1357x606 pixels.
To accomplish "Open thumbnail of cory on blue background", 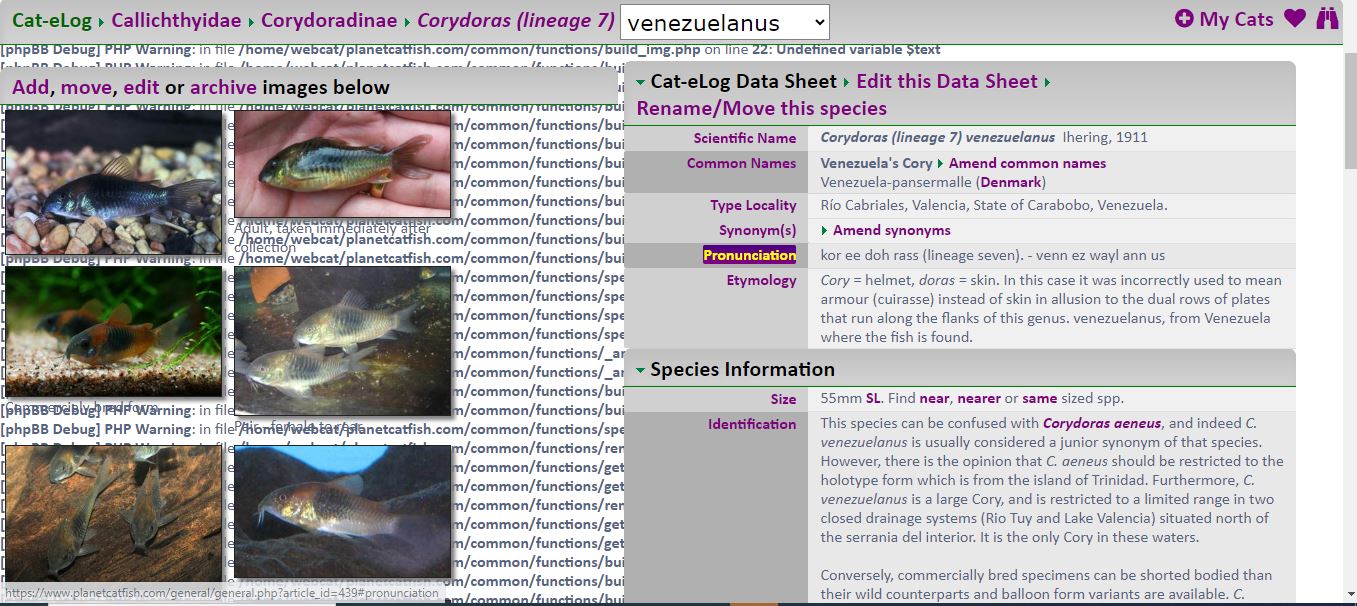I will (x=342, y=512).
